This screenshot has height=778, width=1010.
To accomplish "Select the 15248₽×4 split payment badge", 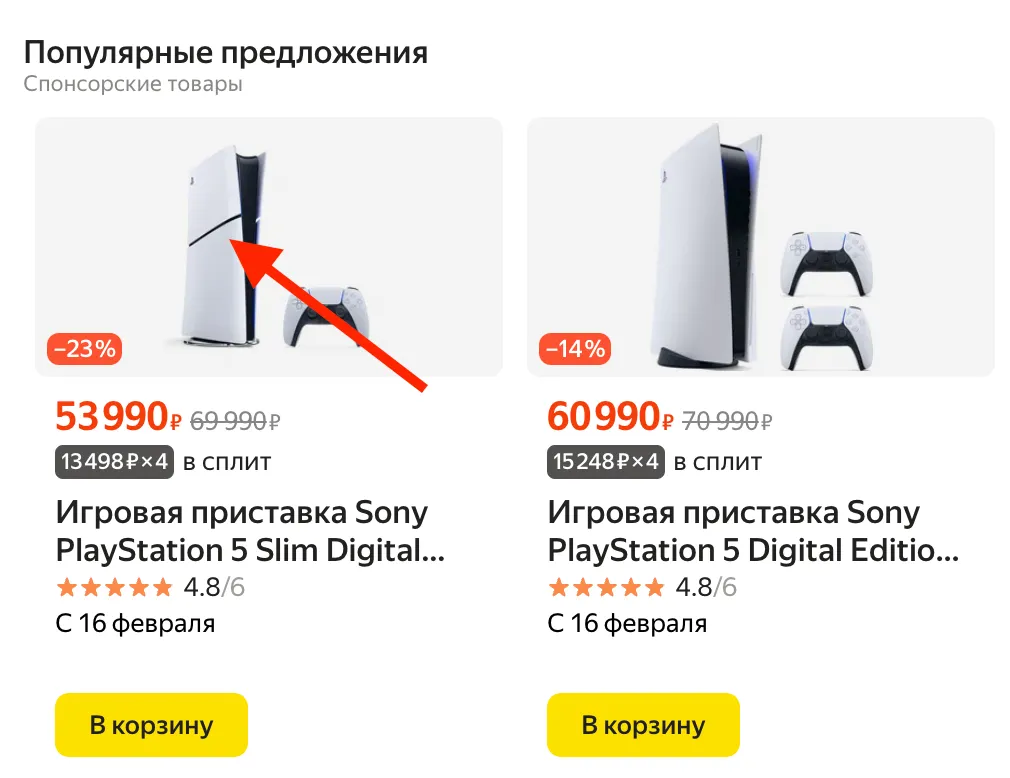I will click(605, 462).
